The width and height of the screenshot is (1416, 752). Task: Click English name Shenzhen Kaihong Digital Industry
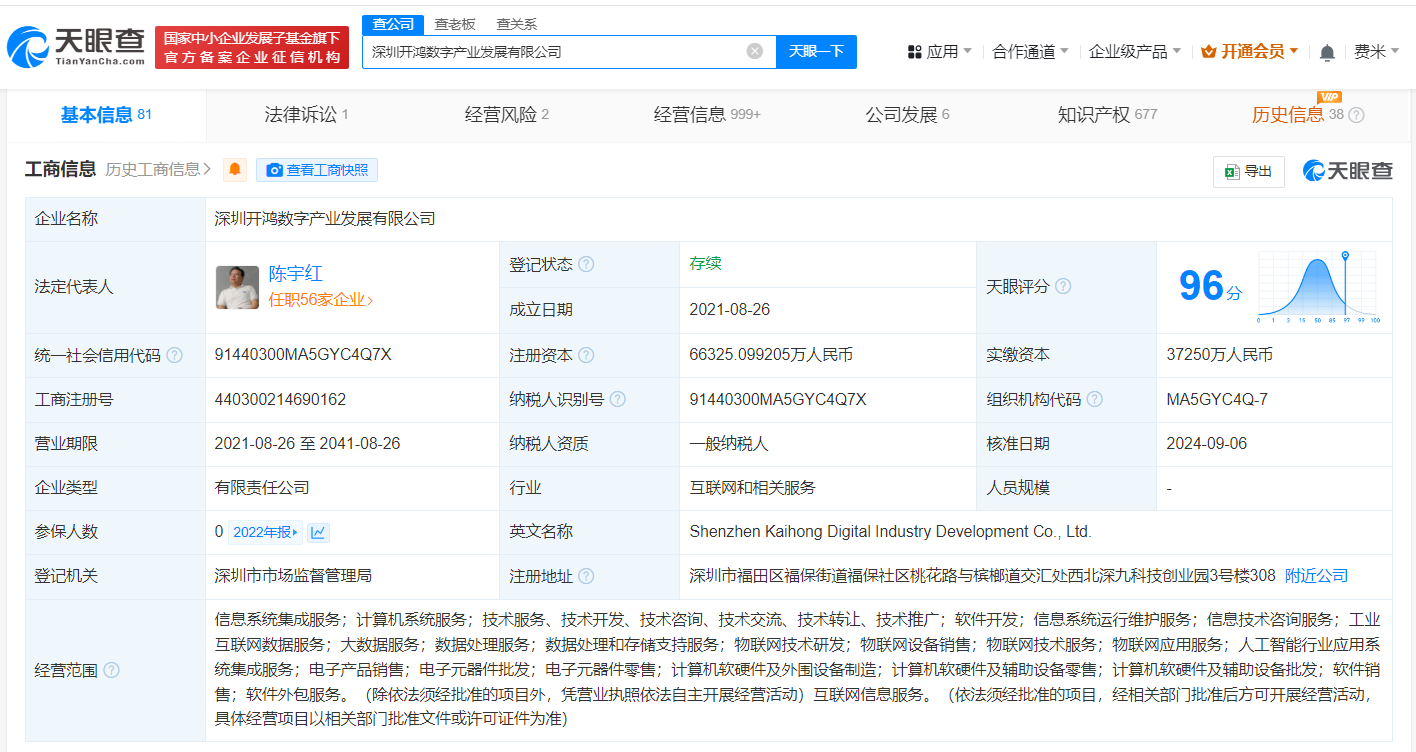891,532
